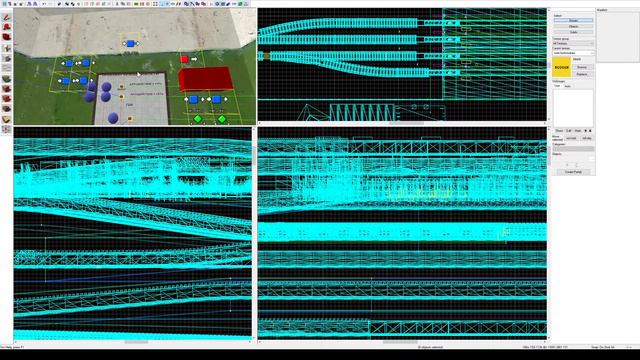
Task: Click the yellow current texture swatch
Action: tap(562, 67)
